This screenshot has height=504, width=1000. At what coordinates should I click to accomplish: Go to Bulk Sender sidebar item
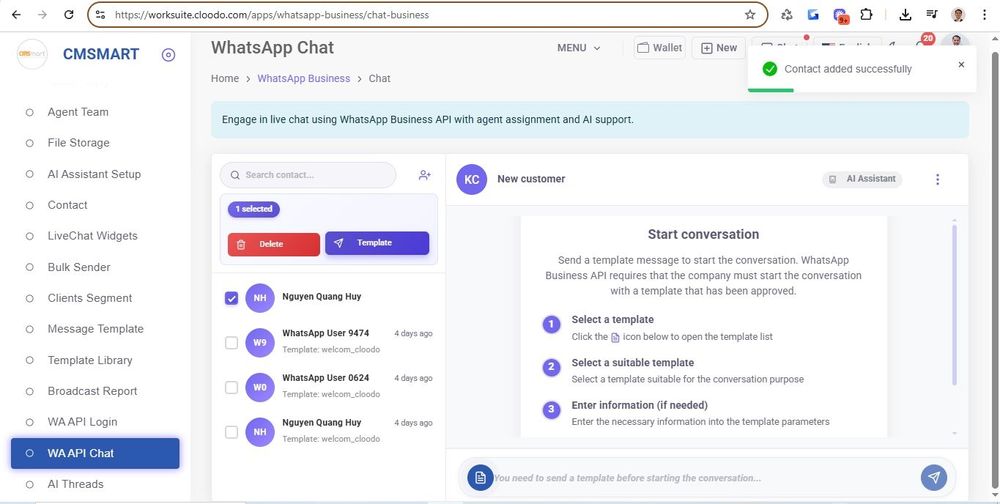(79, 267)
